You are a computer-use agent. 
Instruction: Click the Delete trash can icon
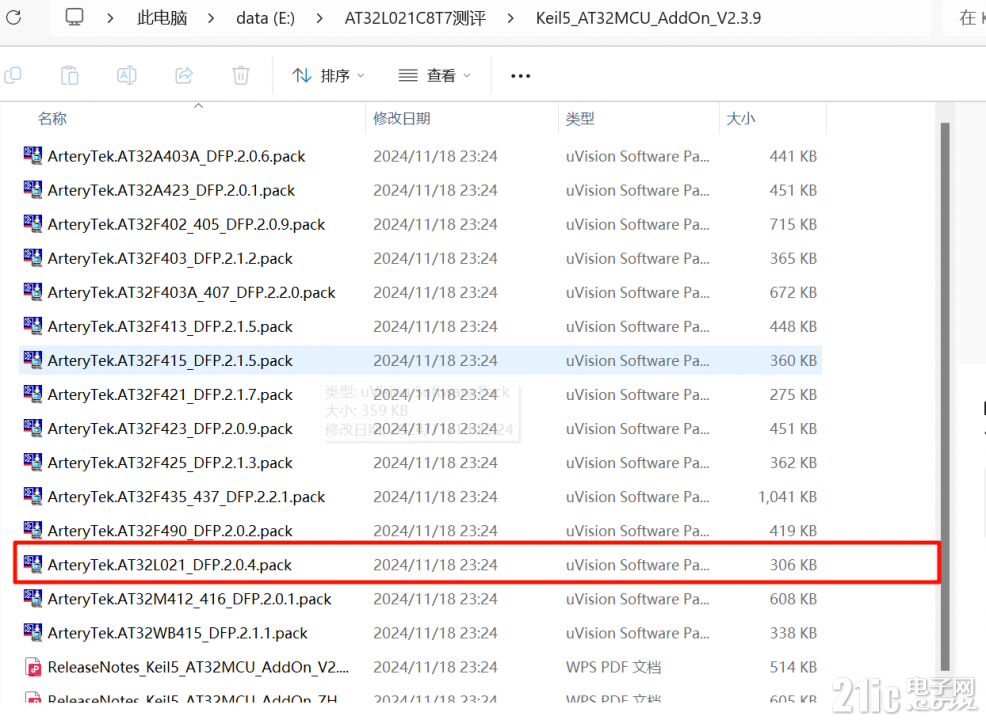[x=241, y=75]
